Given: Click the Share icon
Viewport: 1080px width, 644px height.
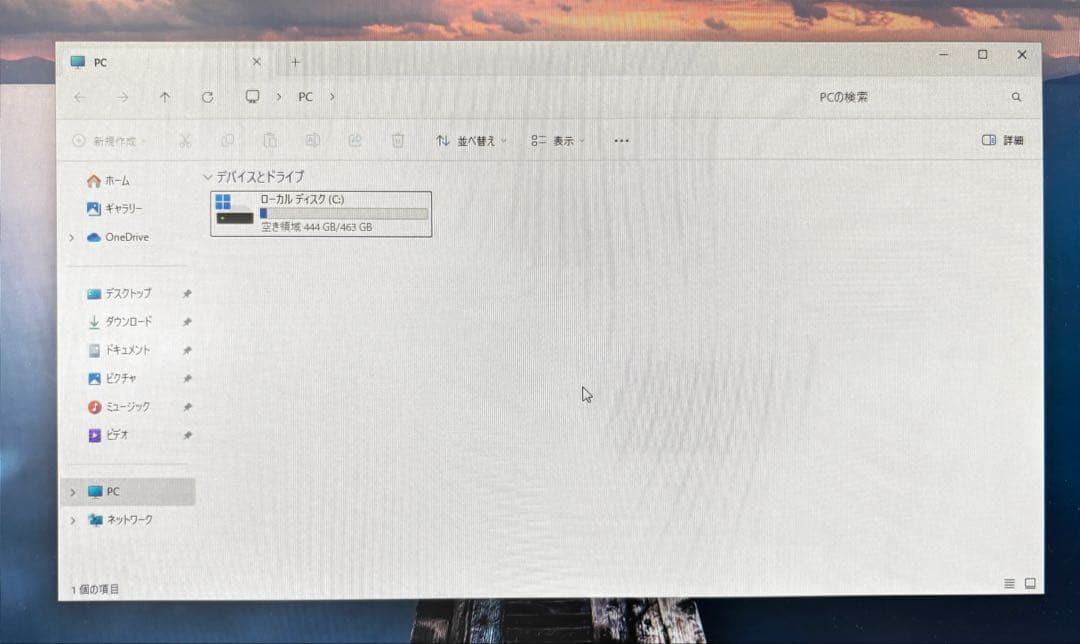Looking at the screenshot, I should click(354, 141).
